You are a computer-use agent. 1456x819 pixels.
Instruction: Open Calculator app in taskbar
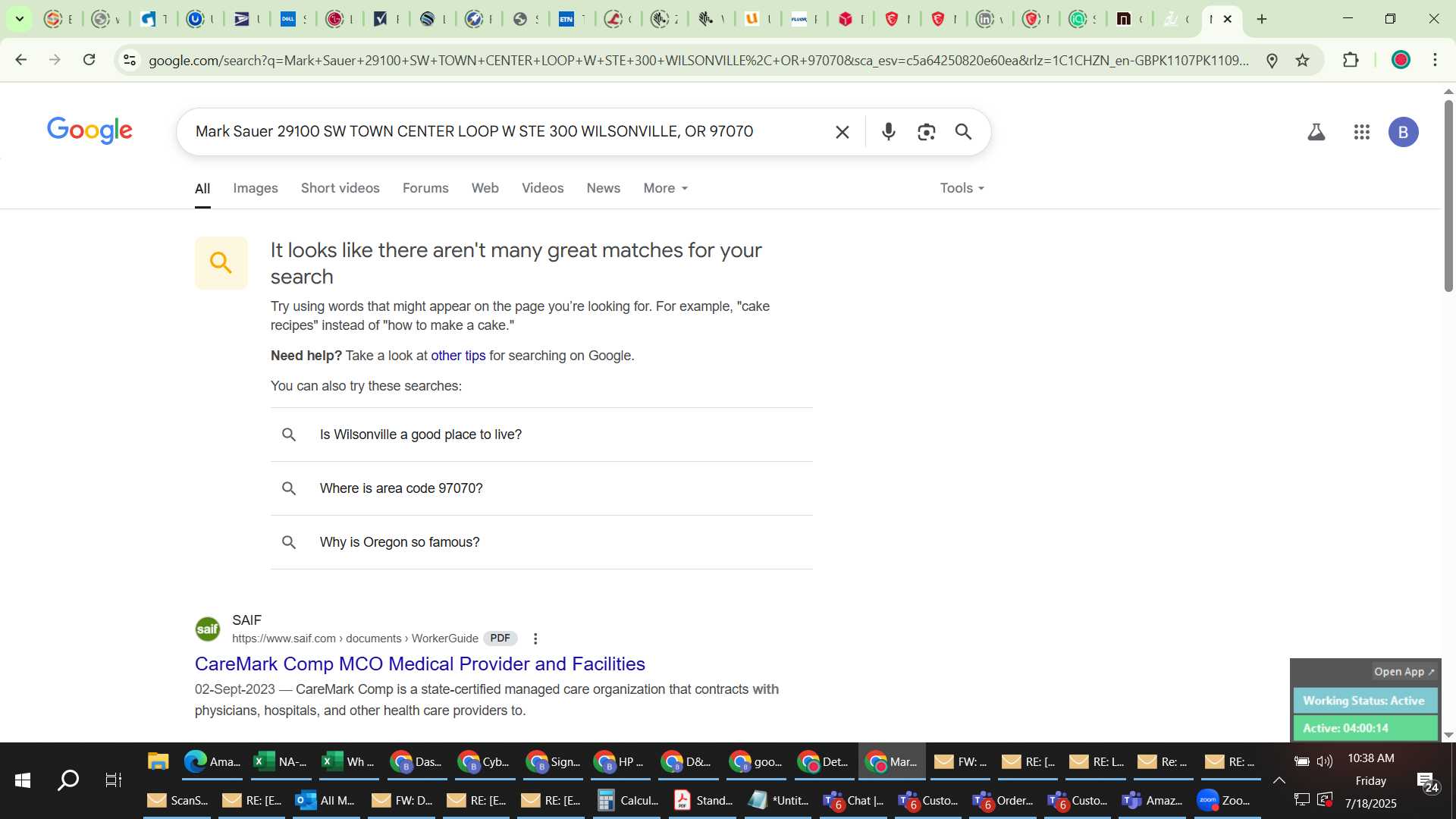tap(628, 800)
